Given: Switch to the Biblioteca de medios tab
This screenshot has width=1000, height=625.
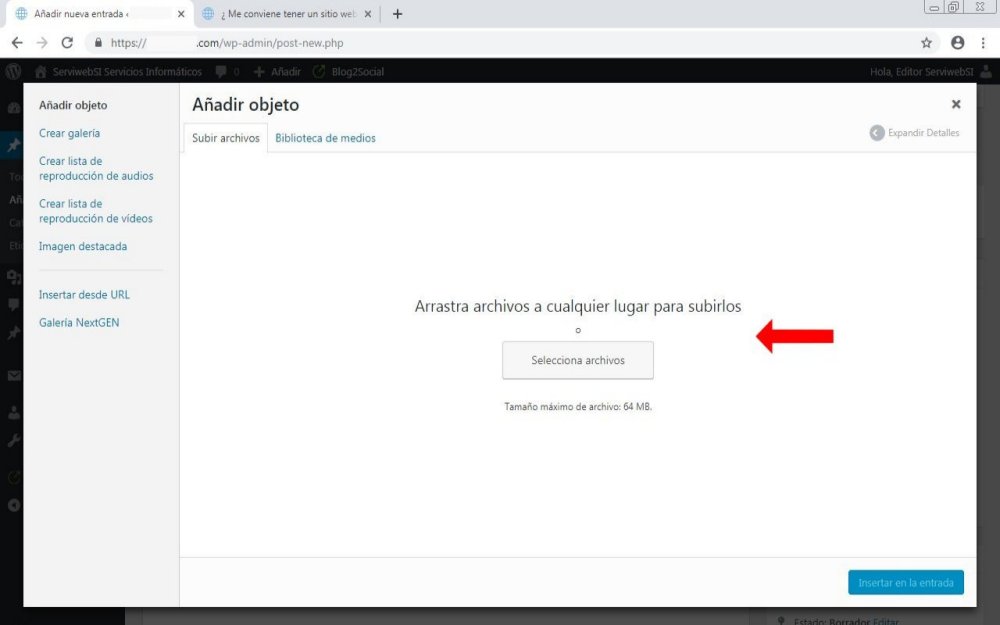Looking at the screenshot, I should click(x=325, y=138).
